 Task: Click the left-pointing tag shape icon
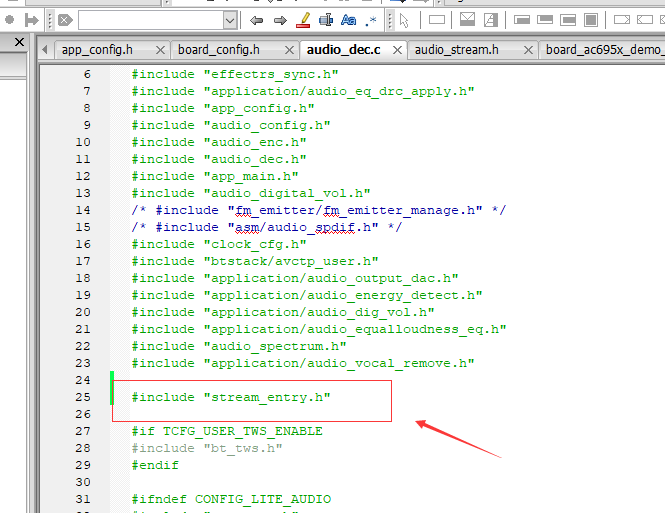[x=645, y=20]
